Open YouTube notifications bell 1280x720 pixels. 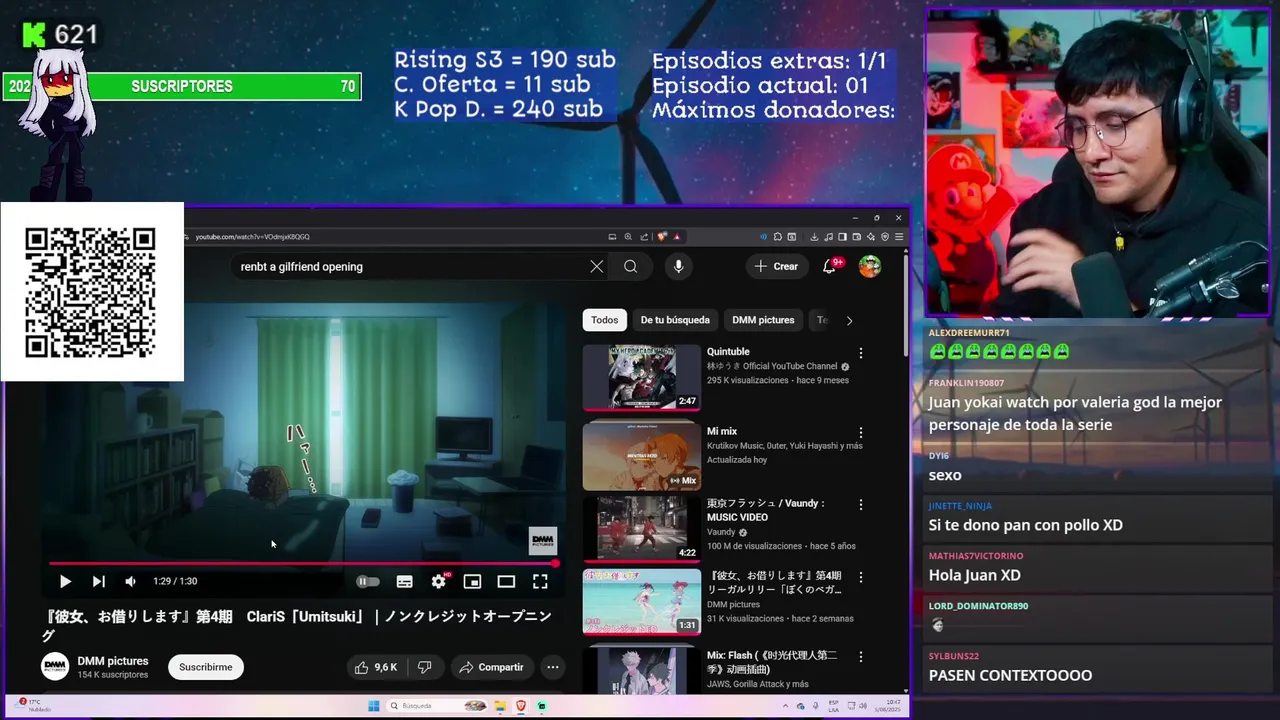tap(829, 266)
